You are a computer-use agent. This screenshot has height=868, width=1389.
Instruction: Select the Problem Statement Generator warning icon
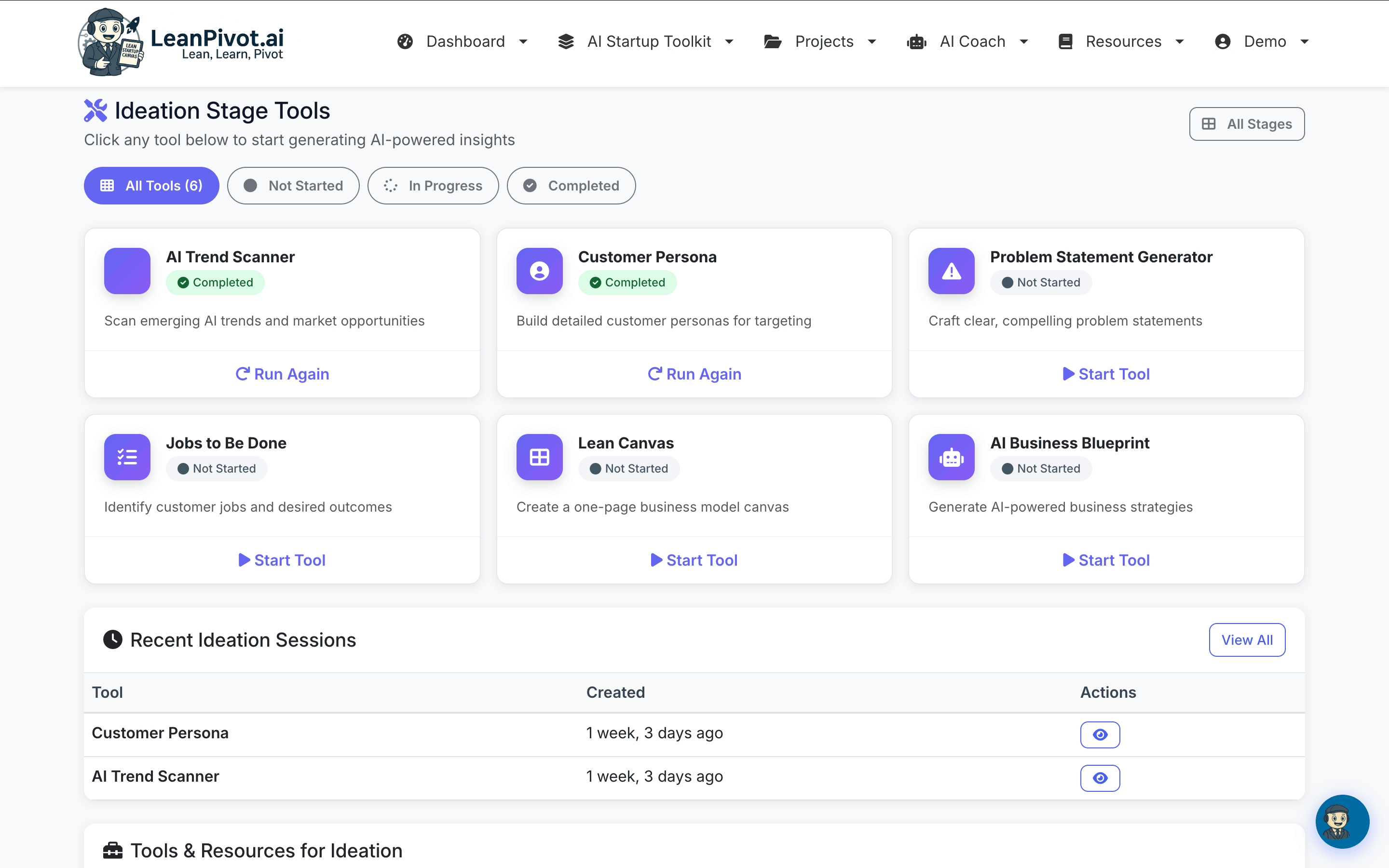(951, 271)
